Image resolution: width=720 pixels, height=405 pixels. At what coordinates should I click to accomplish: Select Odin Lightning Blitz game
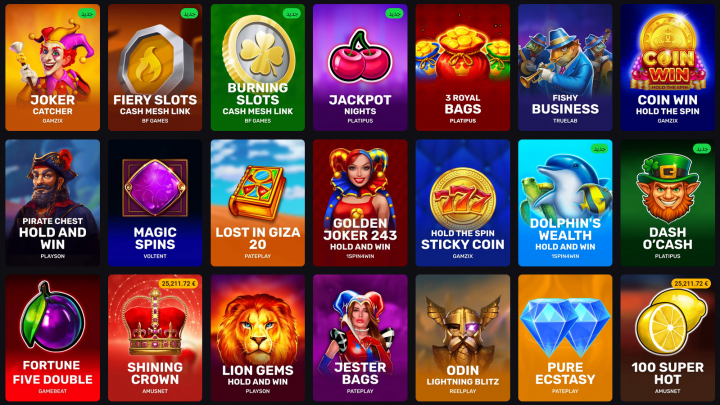pos(463,338)
